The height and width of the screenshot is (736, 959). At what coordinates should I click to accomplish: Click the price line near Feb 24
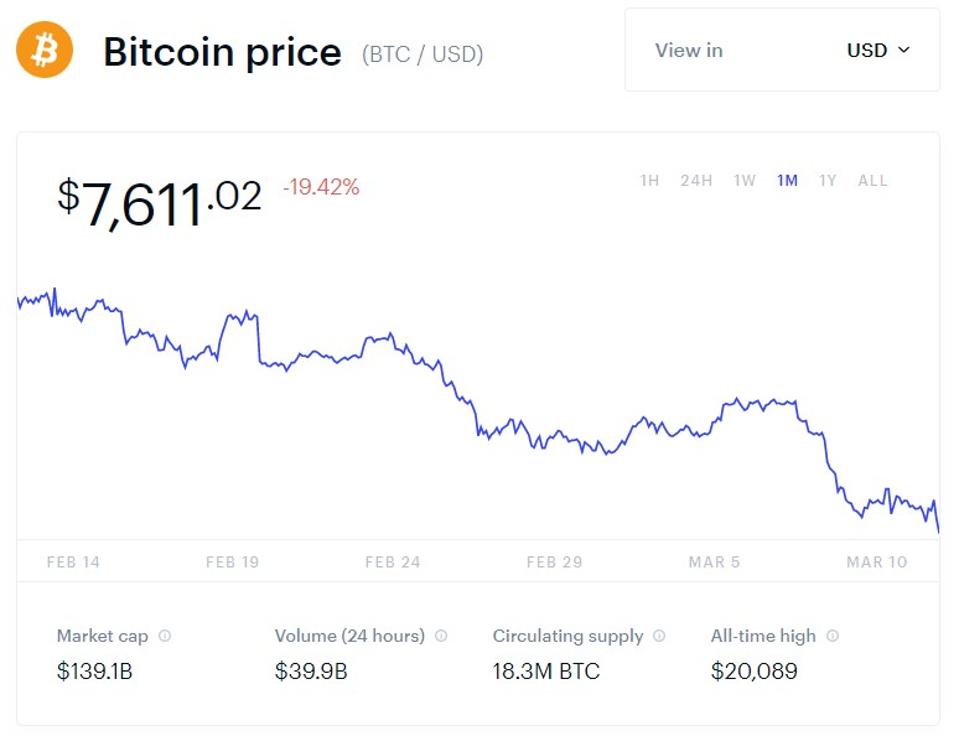click(x=393, y=341)
